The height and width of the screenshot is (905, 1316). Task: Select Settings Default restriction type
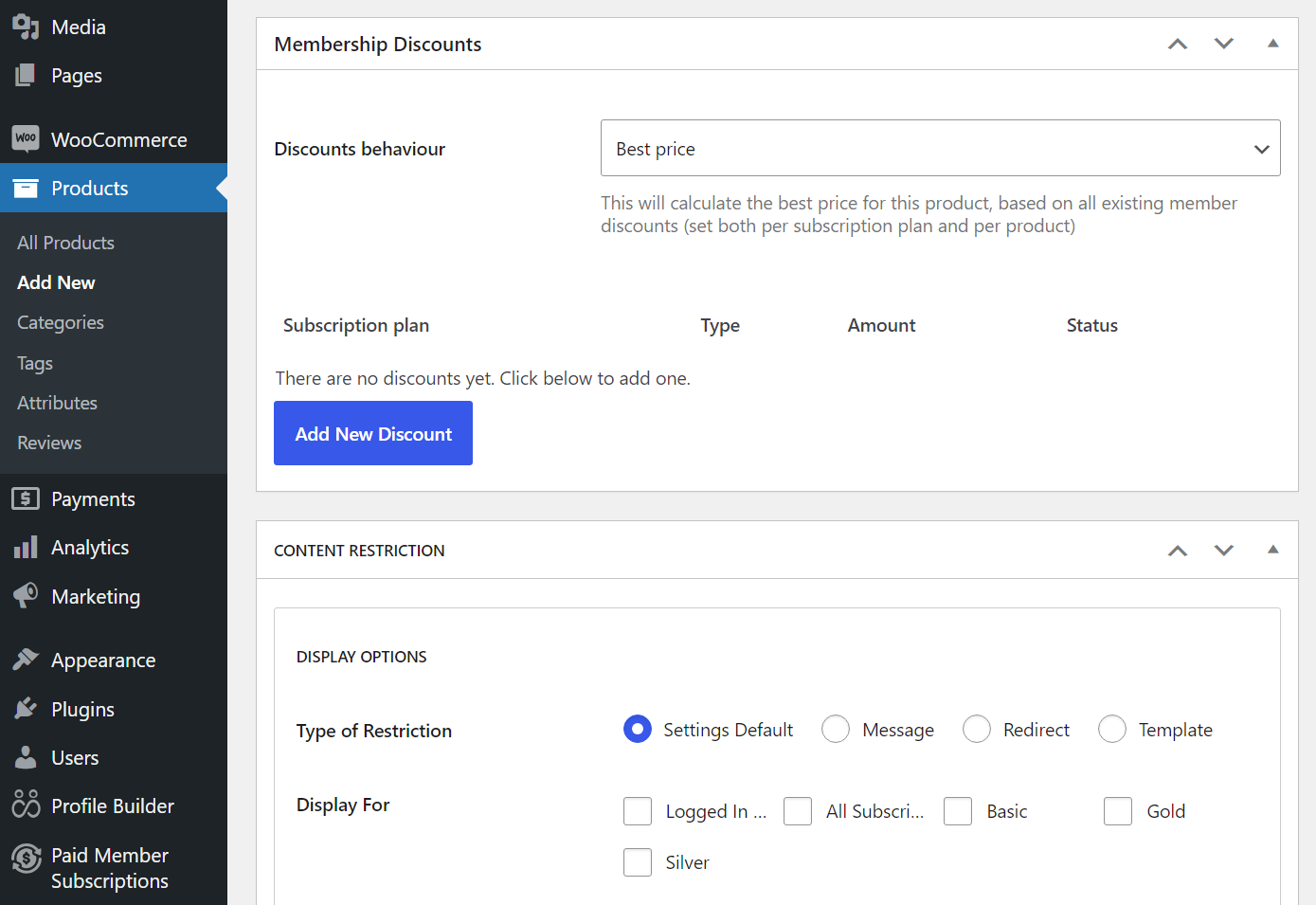[638, 729]
